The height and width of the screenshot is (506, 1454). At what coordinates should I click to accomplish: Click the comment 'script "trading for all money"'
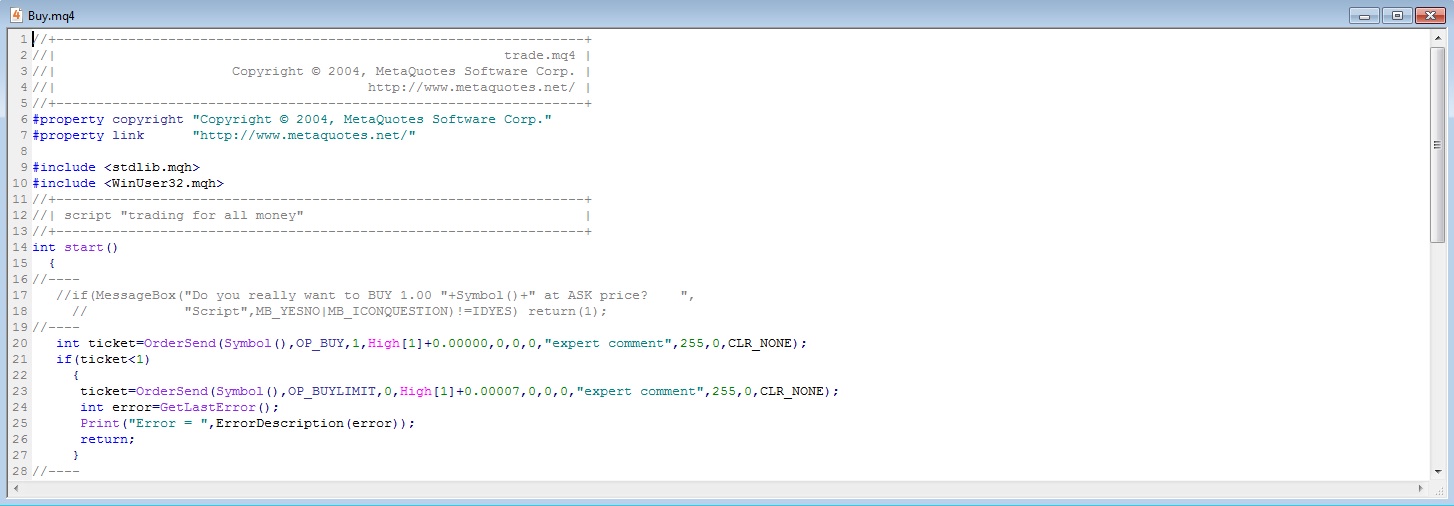point(184,215)
